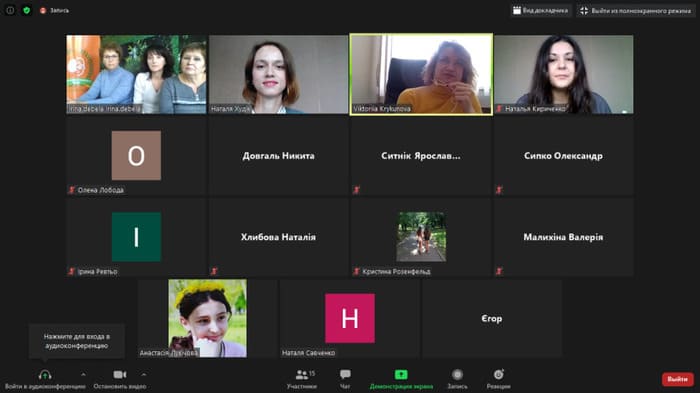Expand audio options arrow next to headphones

(83, 375)
